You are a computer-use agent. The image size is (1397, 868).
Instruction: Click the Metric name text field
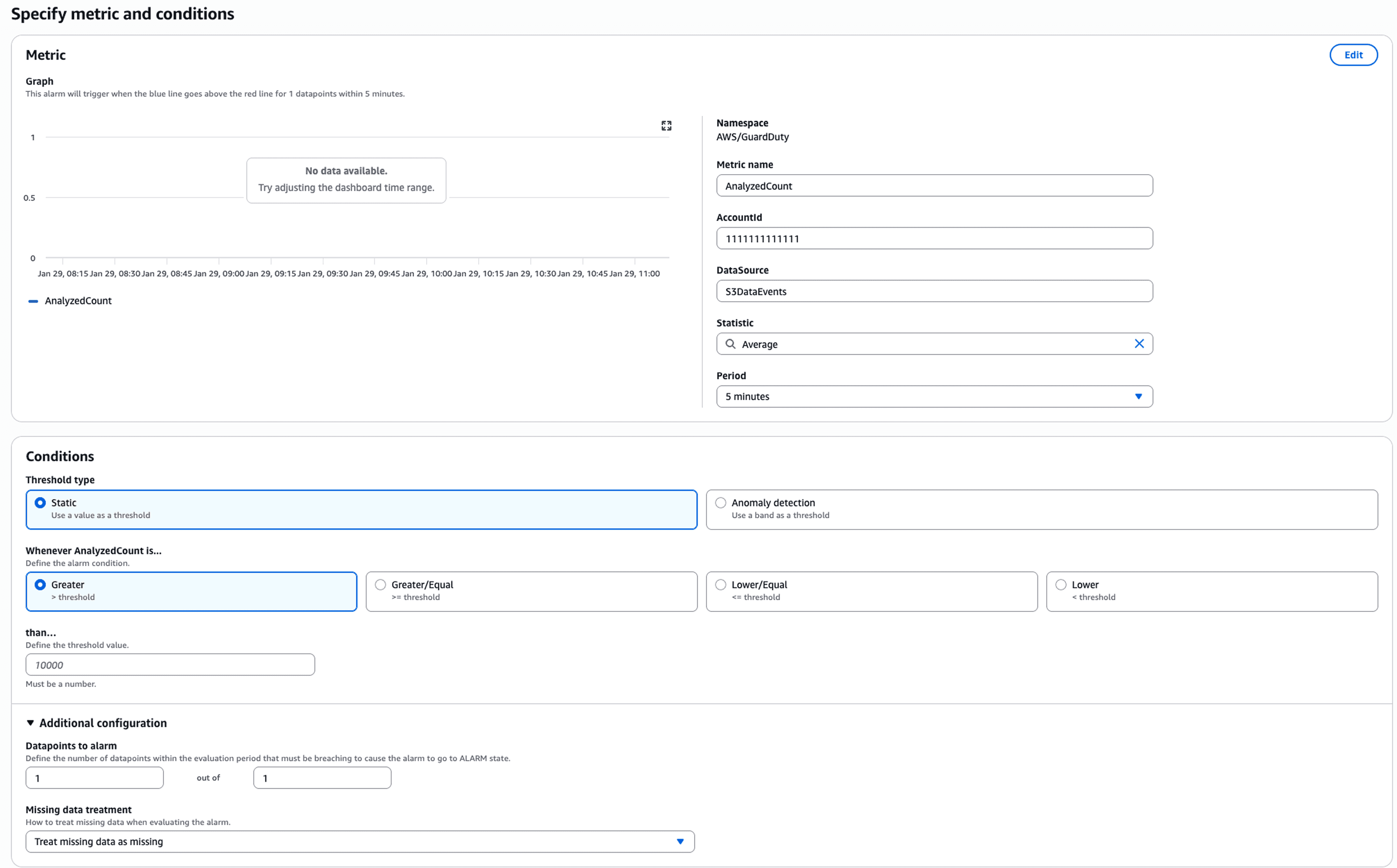click(934, 186)
